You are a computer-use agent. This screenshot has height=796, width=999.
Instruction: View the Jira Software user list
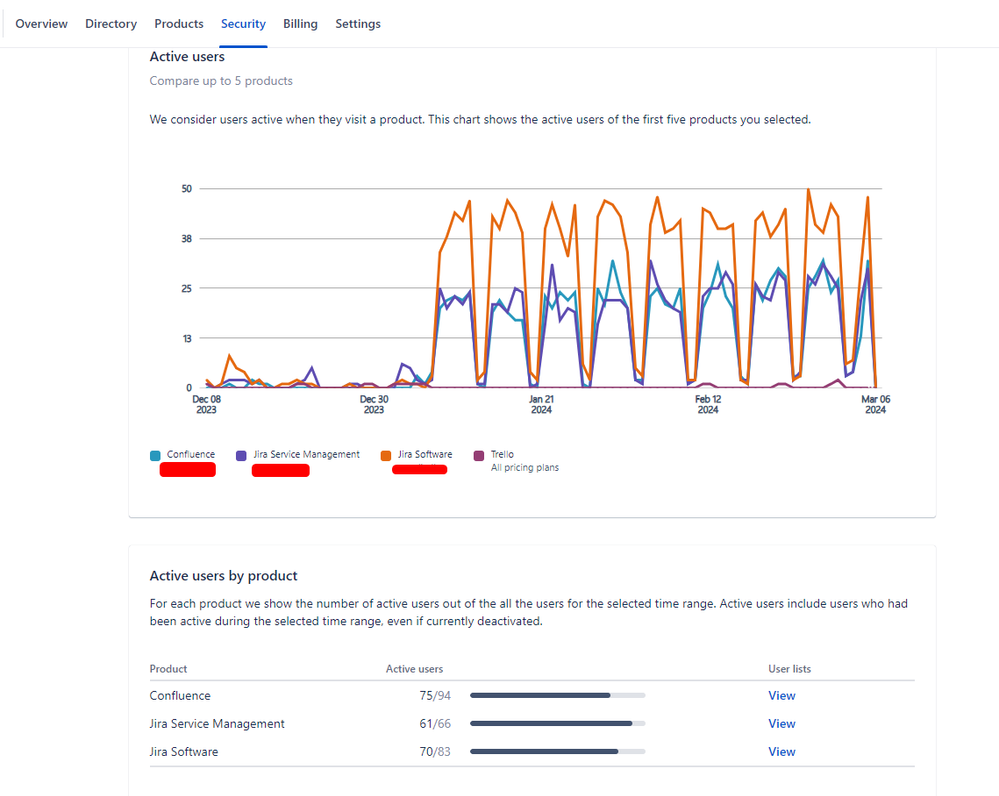[x=781, y=751]
